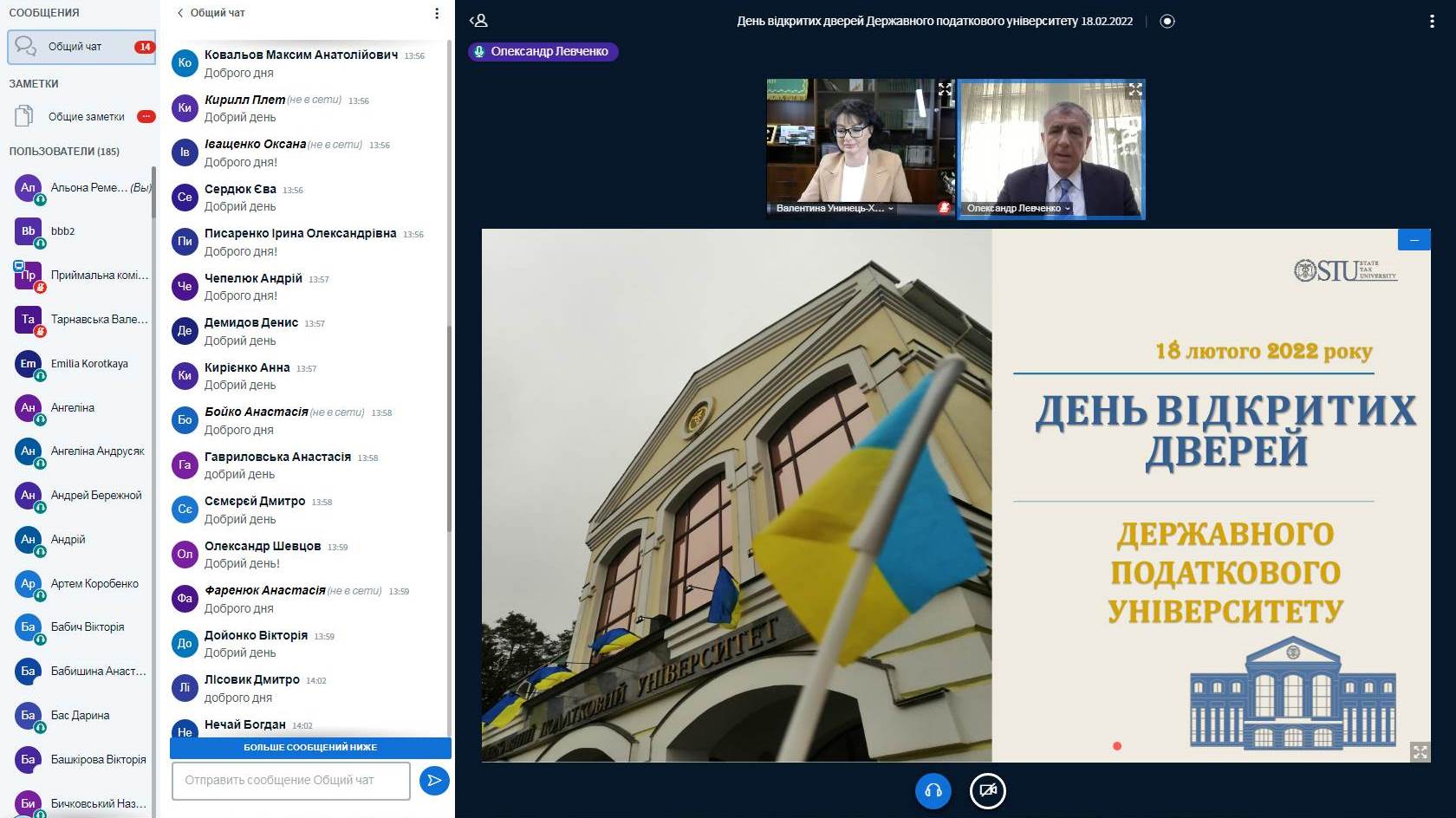Click Ів avatar of Іващенко Оксана
1456x818 pixels.
(185, 152)
